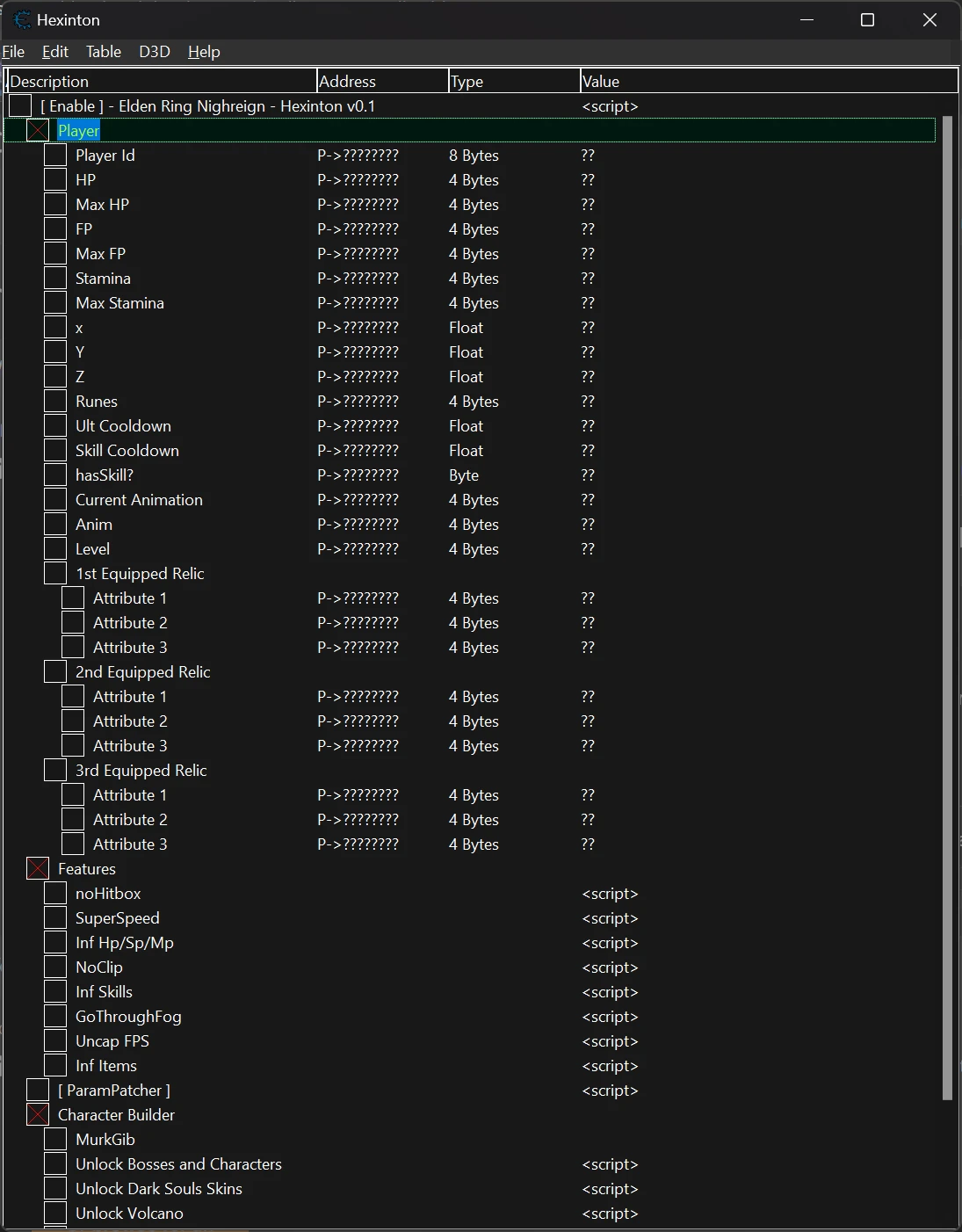Enable Inf Hp/Sp/Mp
This screenshot has height=1232, width=962.
tap(54, 942)
